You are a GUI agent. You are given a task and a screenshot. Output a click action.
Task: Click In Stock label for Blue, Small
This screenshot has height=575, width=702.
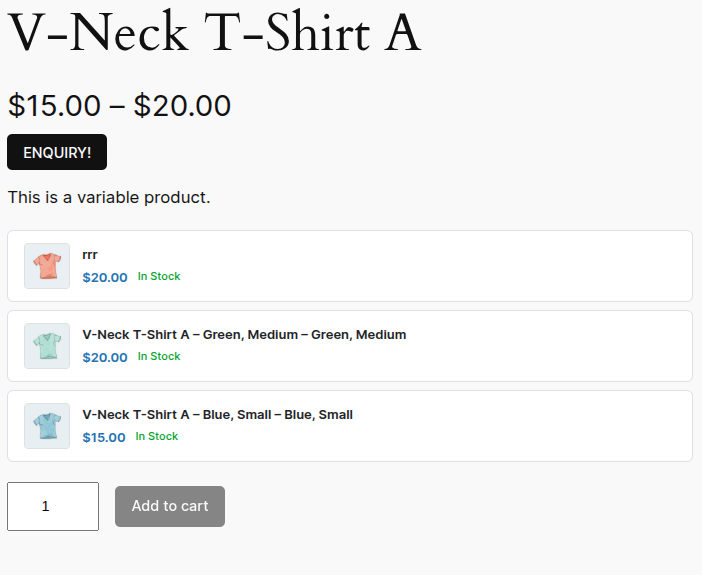(x=157, y=437)
